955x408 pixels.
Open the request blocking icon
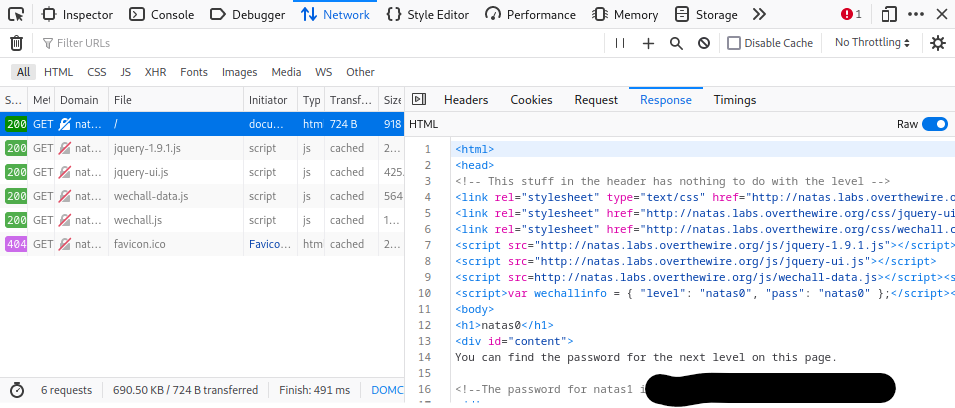(x=704, y=43)
